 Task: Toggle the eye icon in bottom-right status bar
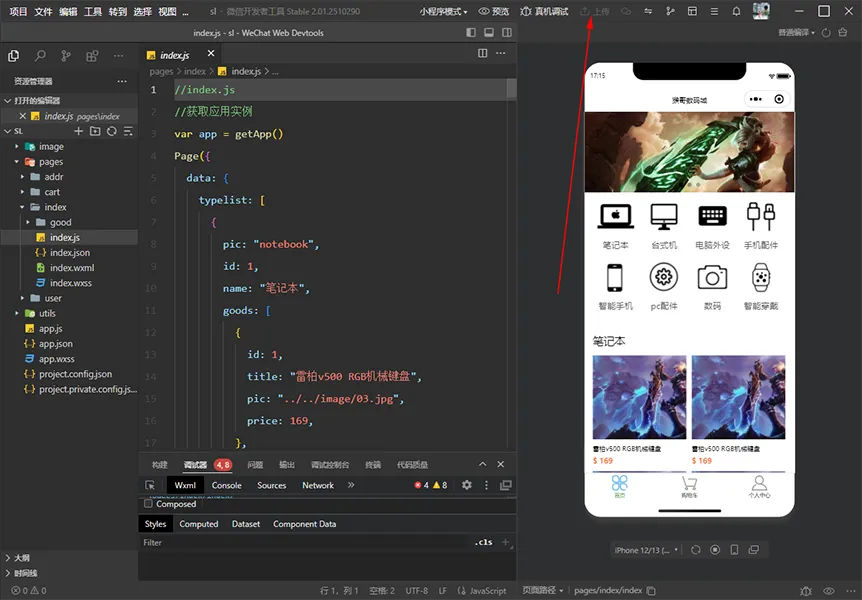828,591
